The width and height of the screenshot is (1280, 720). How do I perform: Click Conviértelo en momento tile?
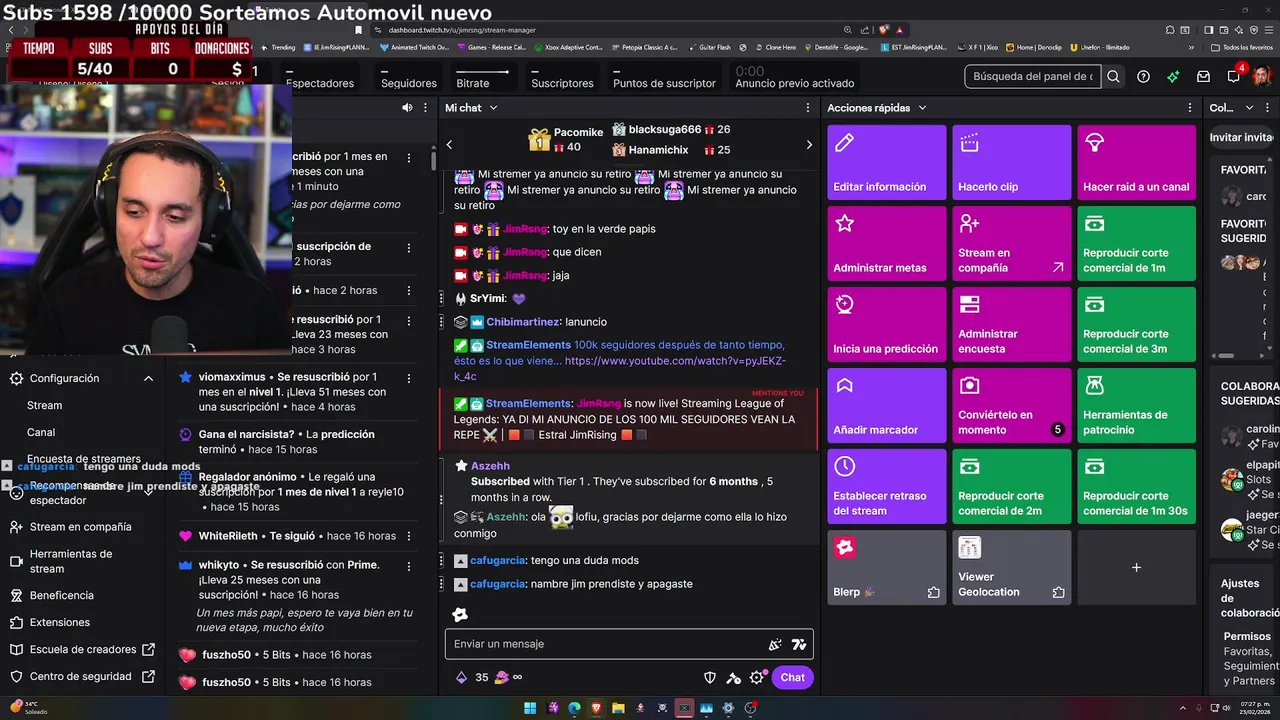click(x=1011, y=405)
